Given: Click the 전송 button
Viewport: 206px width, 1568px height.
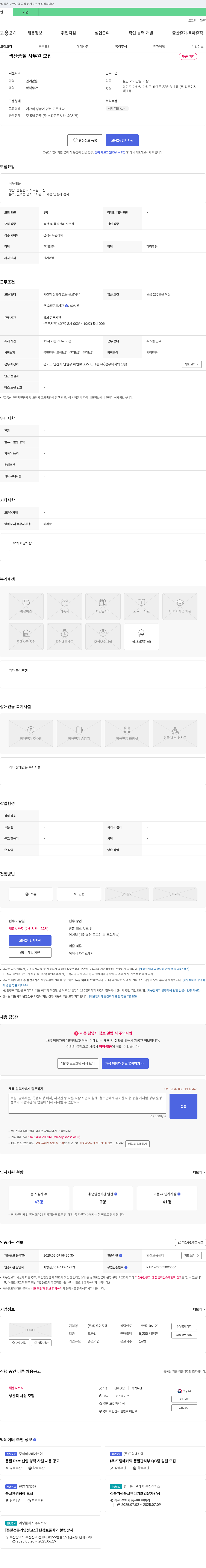Looking at the screenshot, I should coord(183,1106).
